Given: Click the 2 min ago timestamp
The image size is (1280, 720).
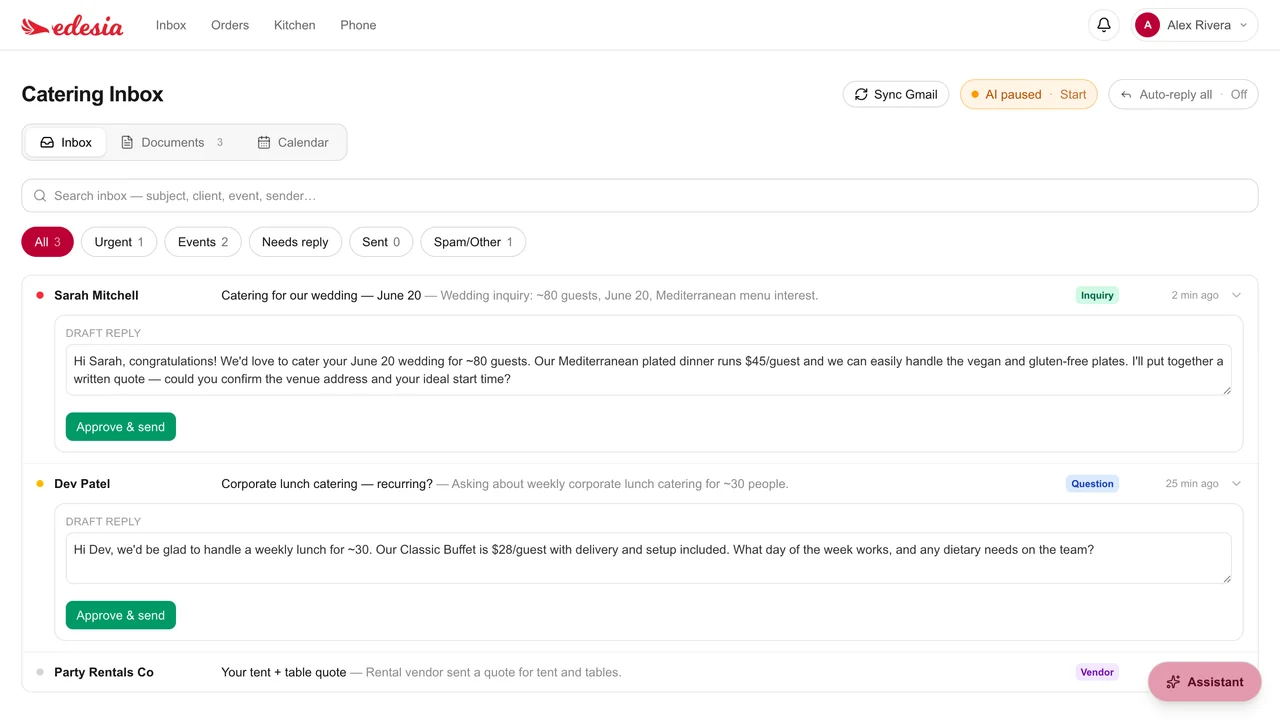Looking at the screenshot, I should [1195, 295].
